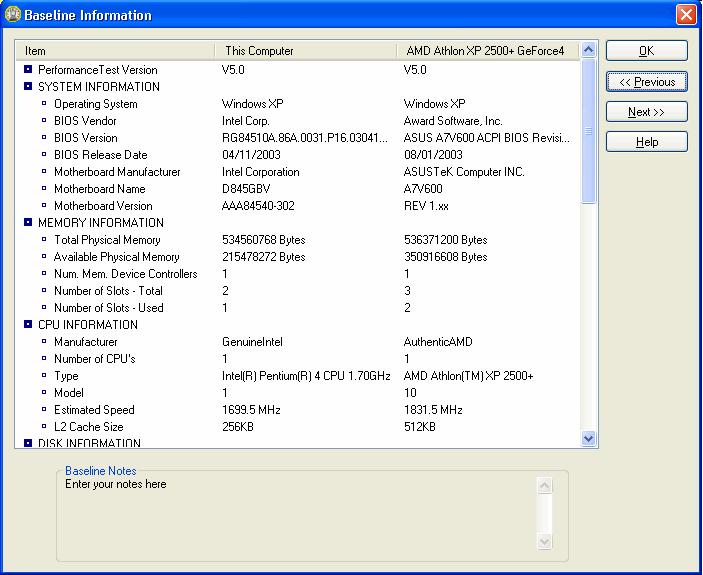Click the 350916608 Bytes memory value
Viewport: 703px width, 575px height.
446,257
